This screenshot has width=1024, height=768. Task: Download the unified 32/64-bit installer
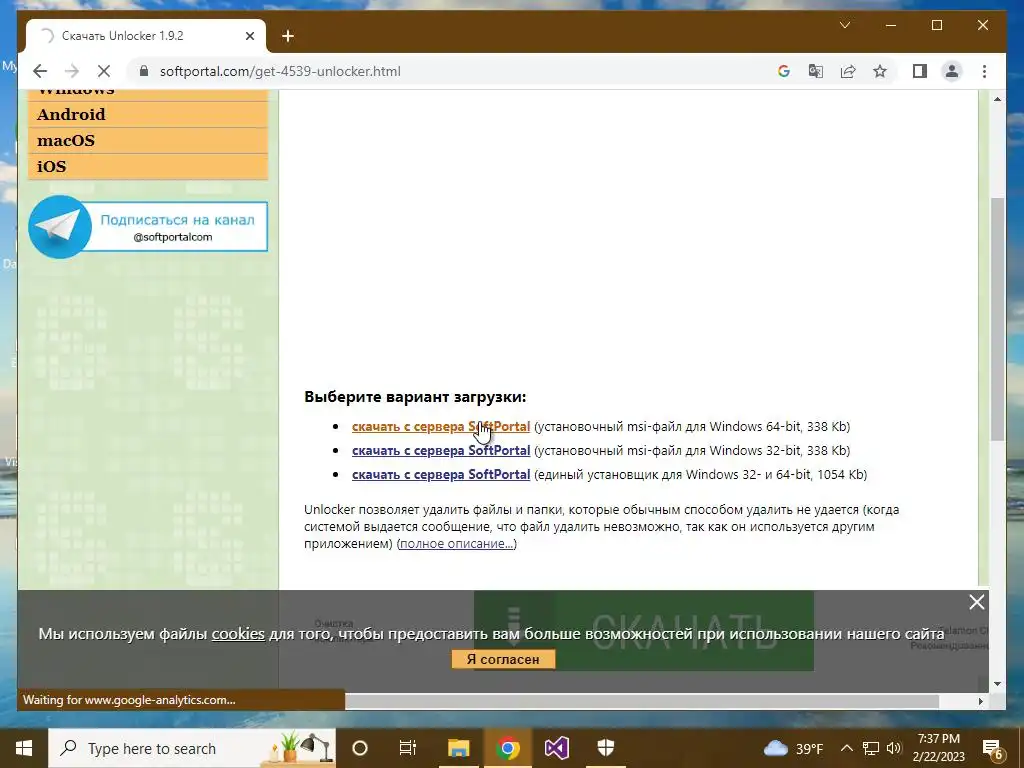click(441, 475)
